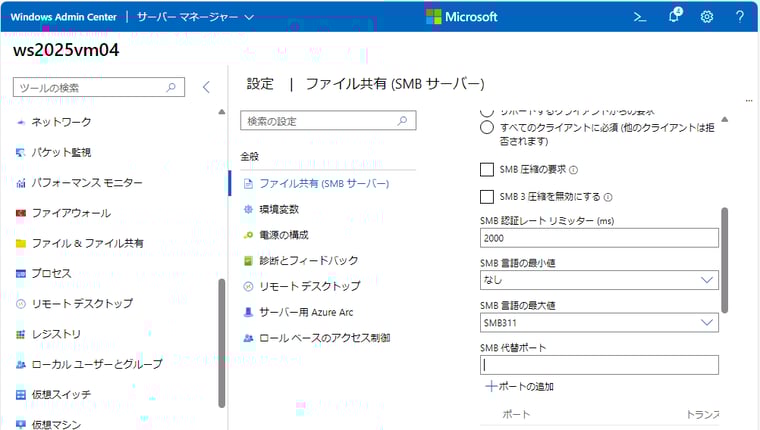Image resolution: width=760 pixels, height=430 pixels.
Task: Click the ファイアウォール tool icon
Action: [20, 213]
